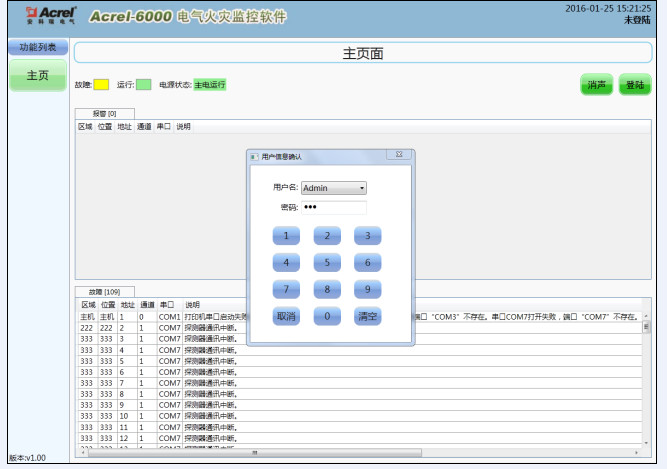Screen dimensions: 667x469
Task: Click 清空 clear button in dialog
Action: [367, 316]
